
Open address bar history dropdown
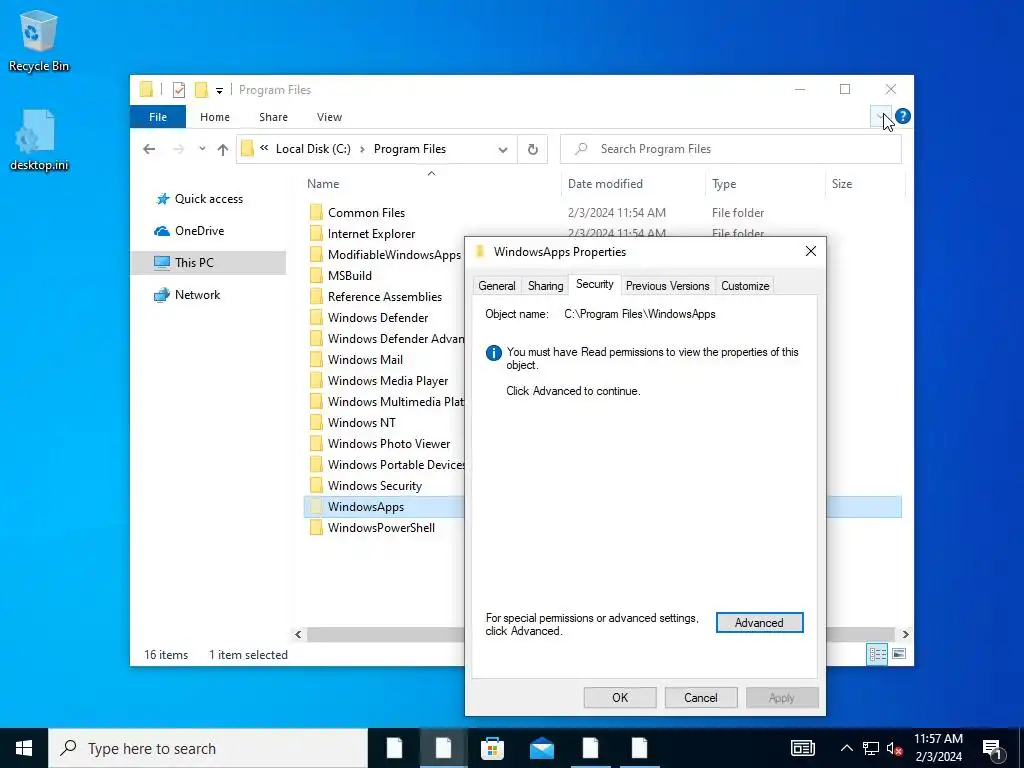[x=503, y=150]
